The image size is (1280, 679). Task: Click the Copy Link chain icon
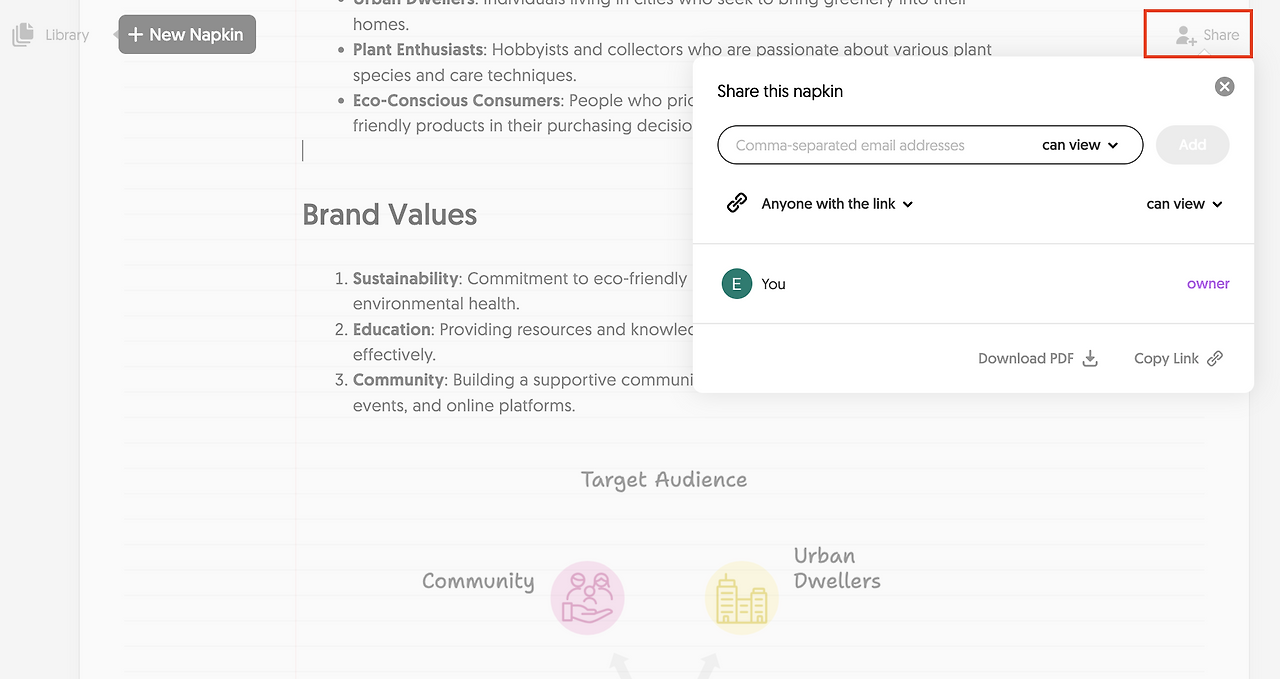tap(1215, 358)
